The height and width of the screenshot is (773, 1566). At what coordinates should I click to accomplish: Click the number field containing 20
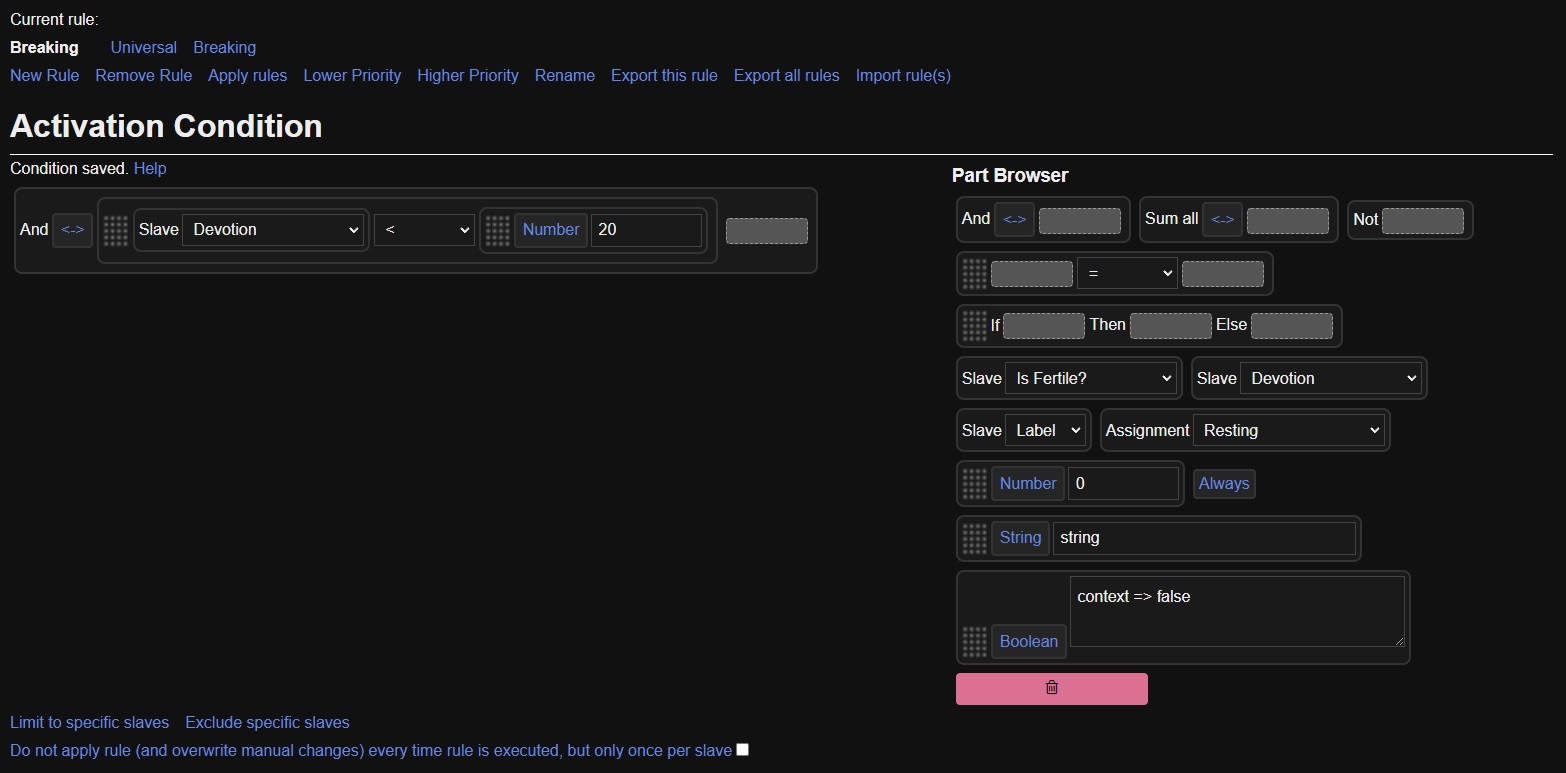tap(646, 230)
